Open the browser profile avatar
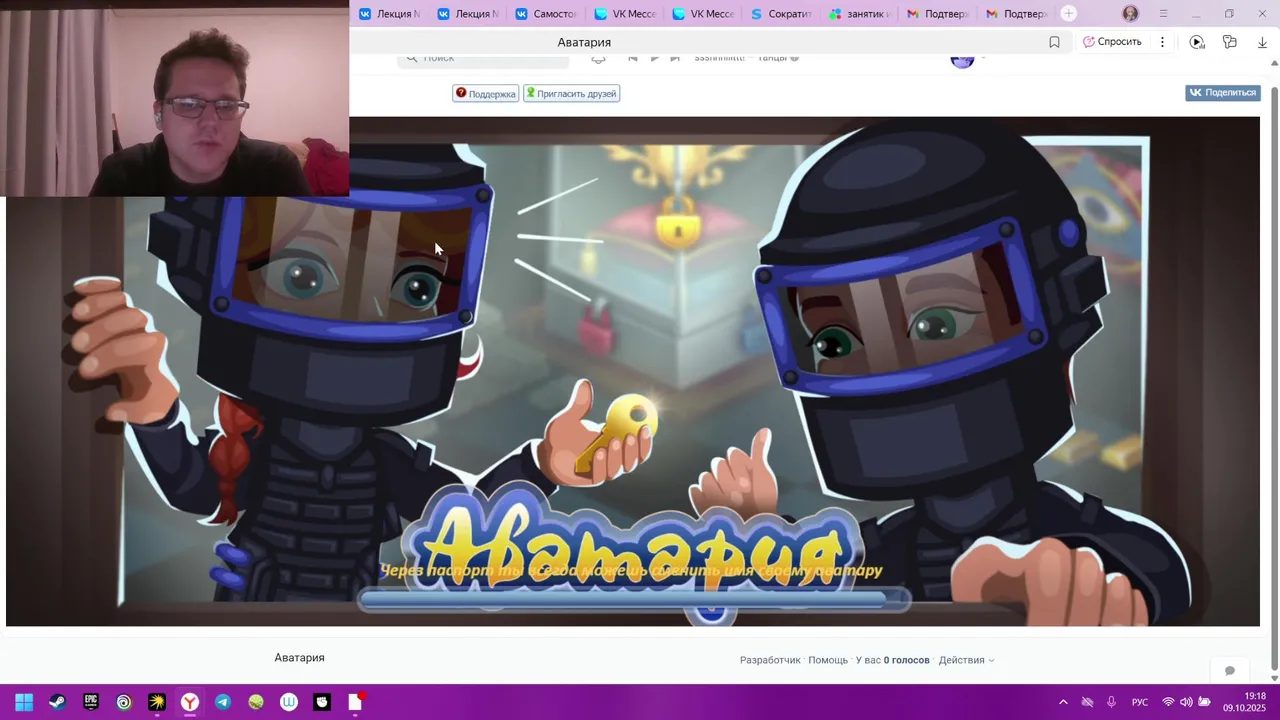Viewport: 1280px width, 720px height. pyautogui.click(x=1130, y=14)
